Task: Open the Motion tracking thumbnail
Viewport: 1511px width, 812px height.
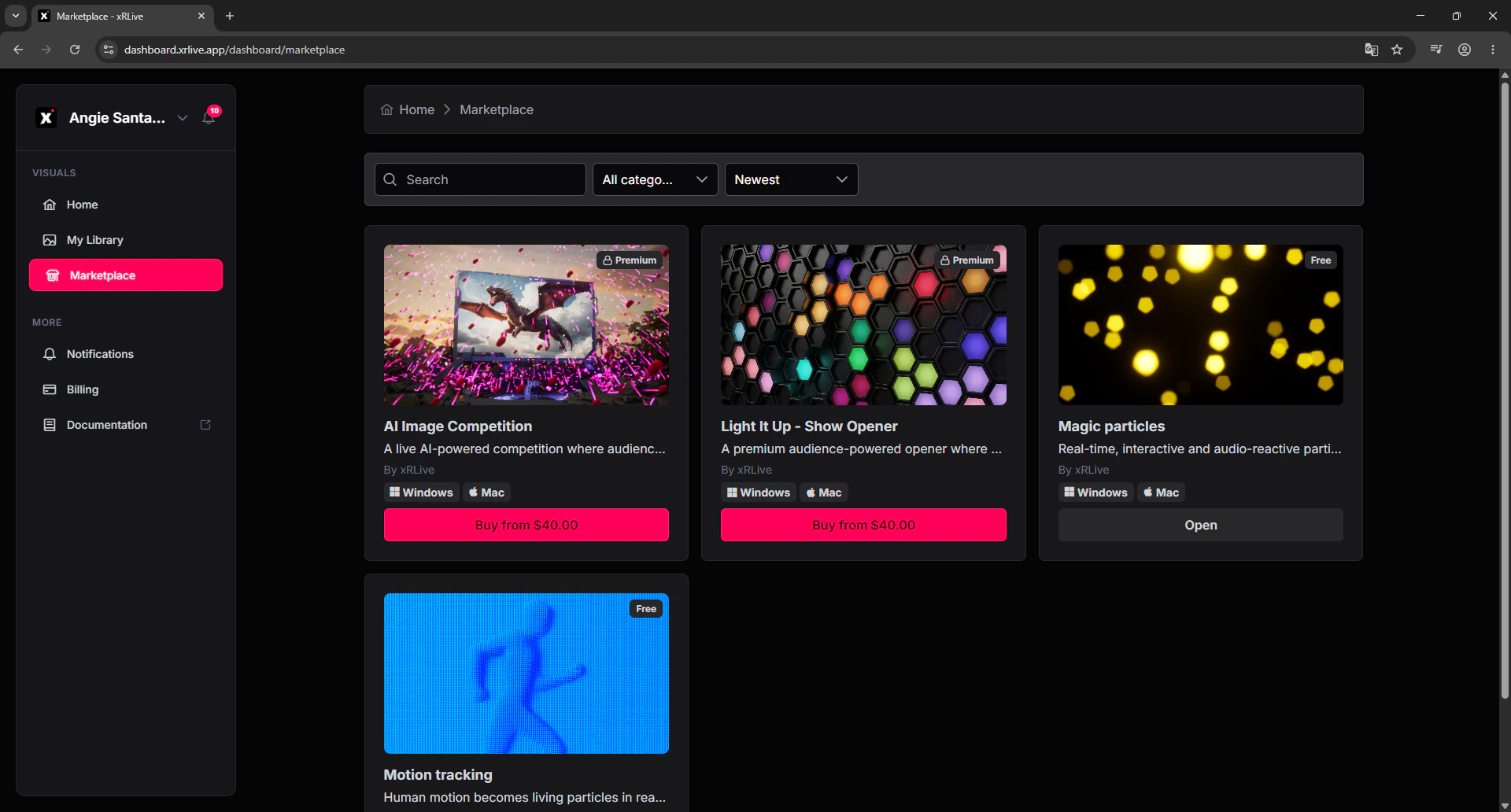Action: tap(526, 674)
